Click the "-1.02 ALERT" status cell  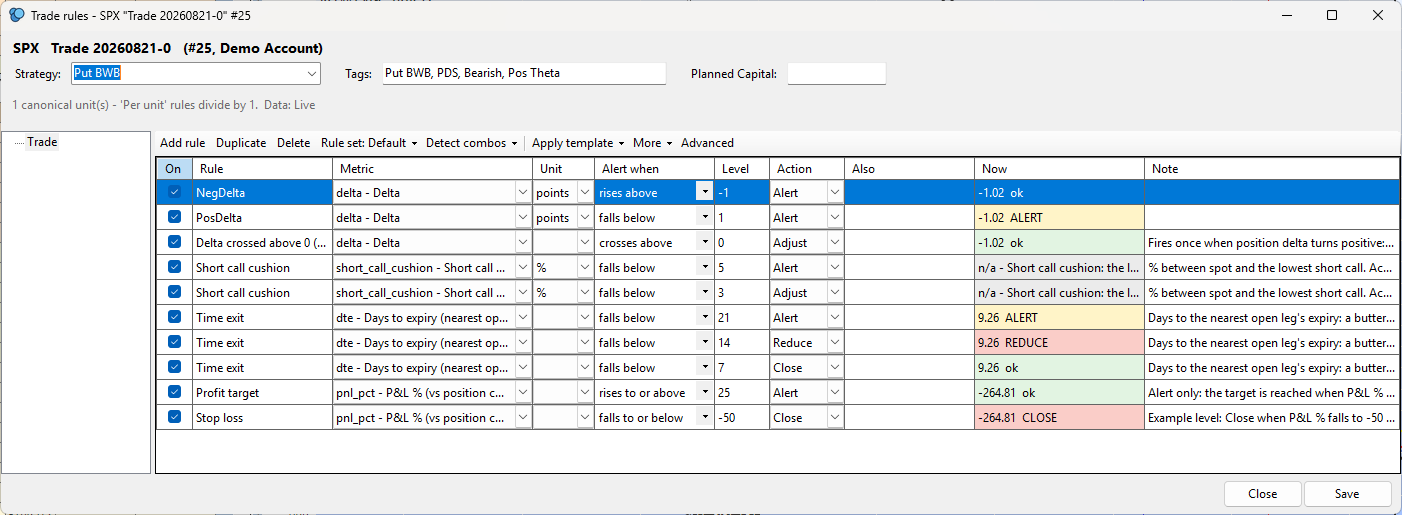tap(1059, 217)
